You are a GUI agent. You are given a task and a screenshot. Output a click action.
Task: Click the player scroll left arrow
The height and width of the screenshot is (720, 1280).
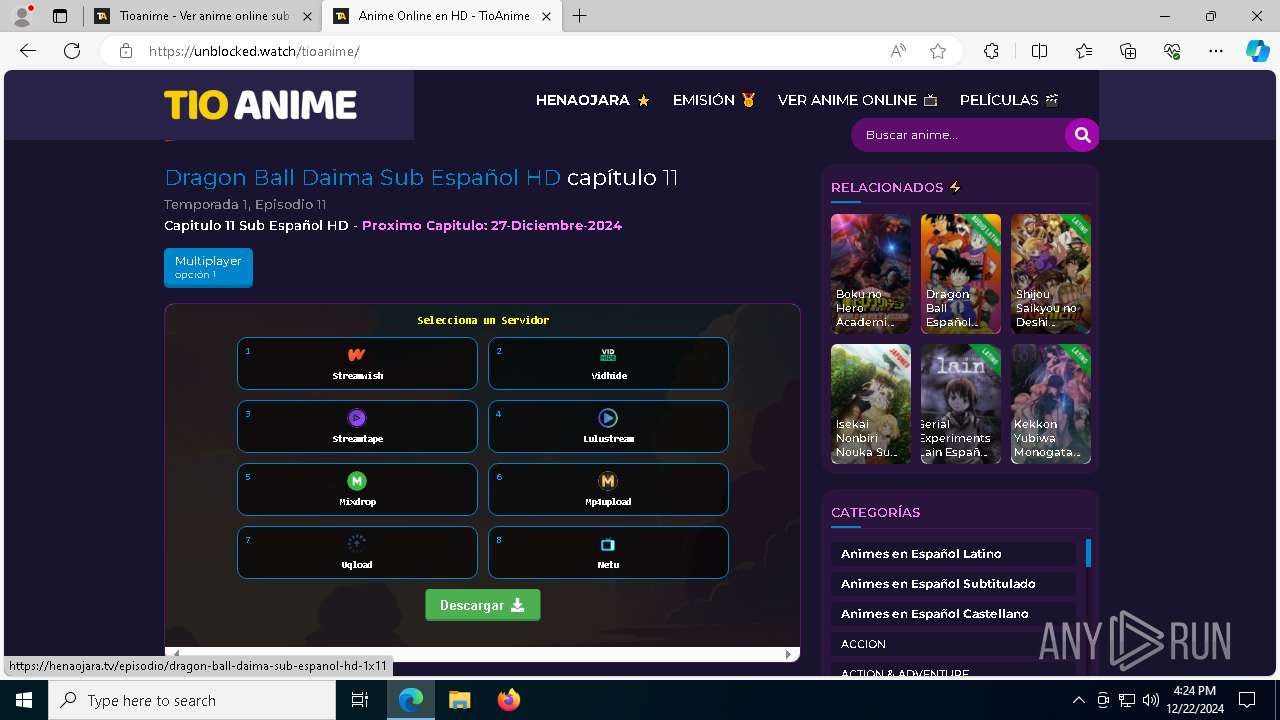pos(177,654)
